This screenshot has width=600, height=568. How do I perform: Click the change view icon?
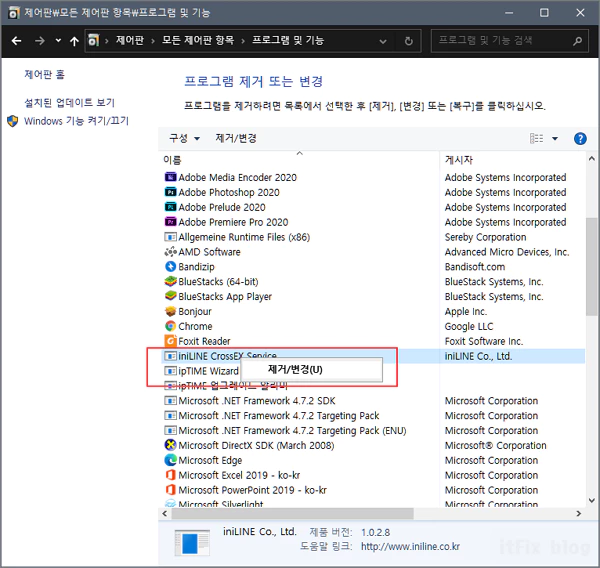[536, 138]
